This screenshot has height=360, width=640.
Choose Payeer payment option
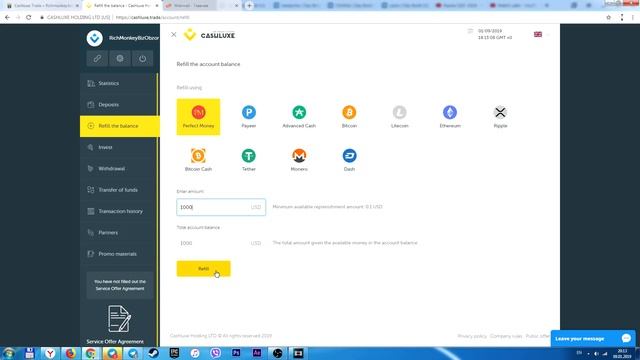(249, 117)
